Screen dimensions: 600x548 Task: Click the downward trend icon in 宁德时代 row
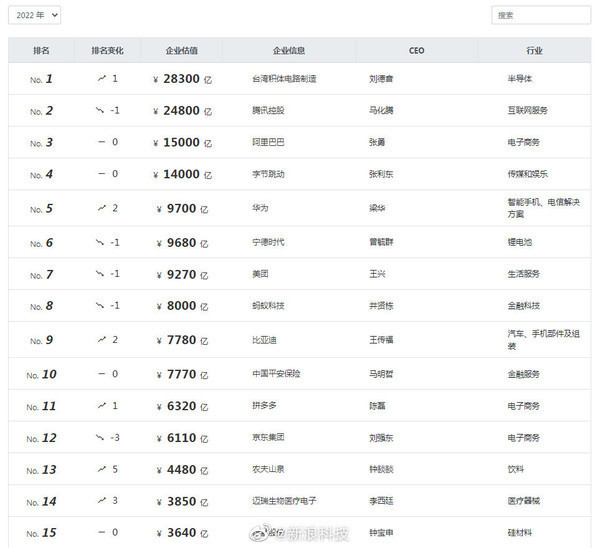[x=99, y=242]
